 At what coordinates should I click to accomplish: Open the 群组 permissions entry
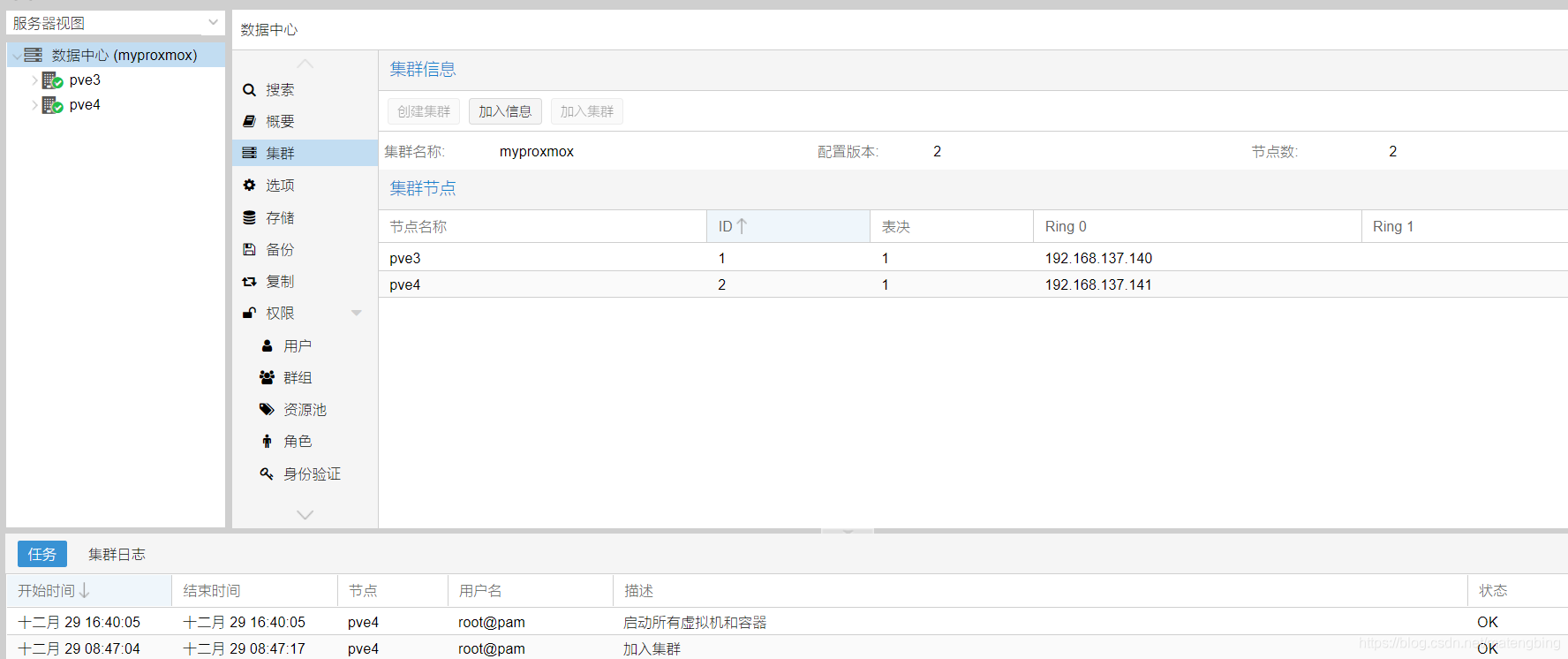coord(305,378)
